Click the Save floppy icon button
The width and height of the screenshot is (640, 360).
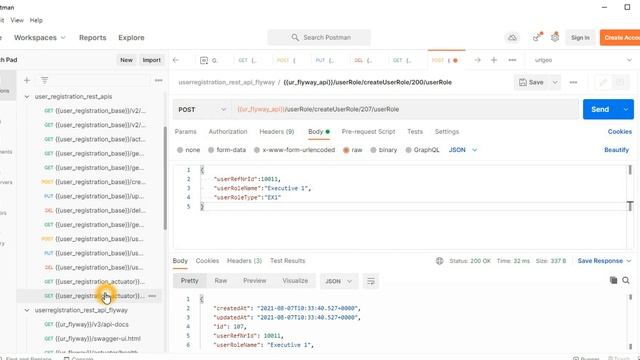click(531, 82)
